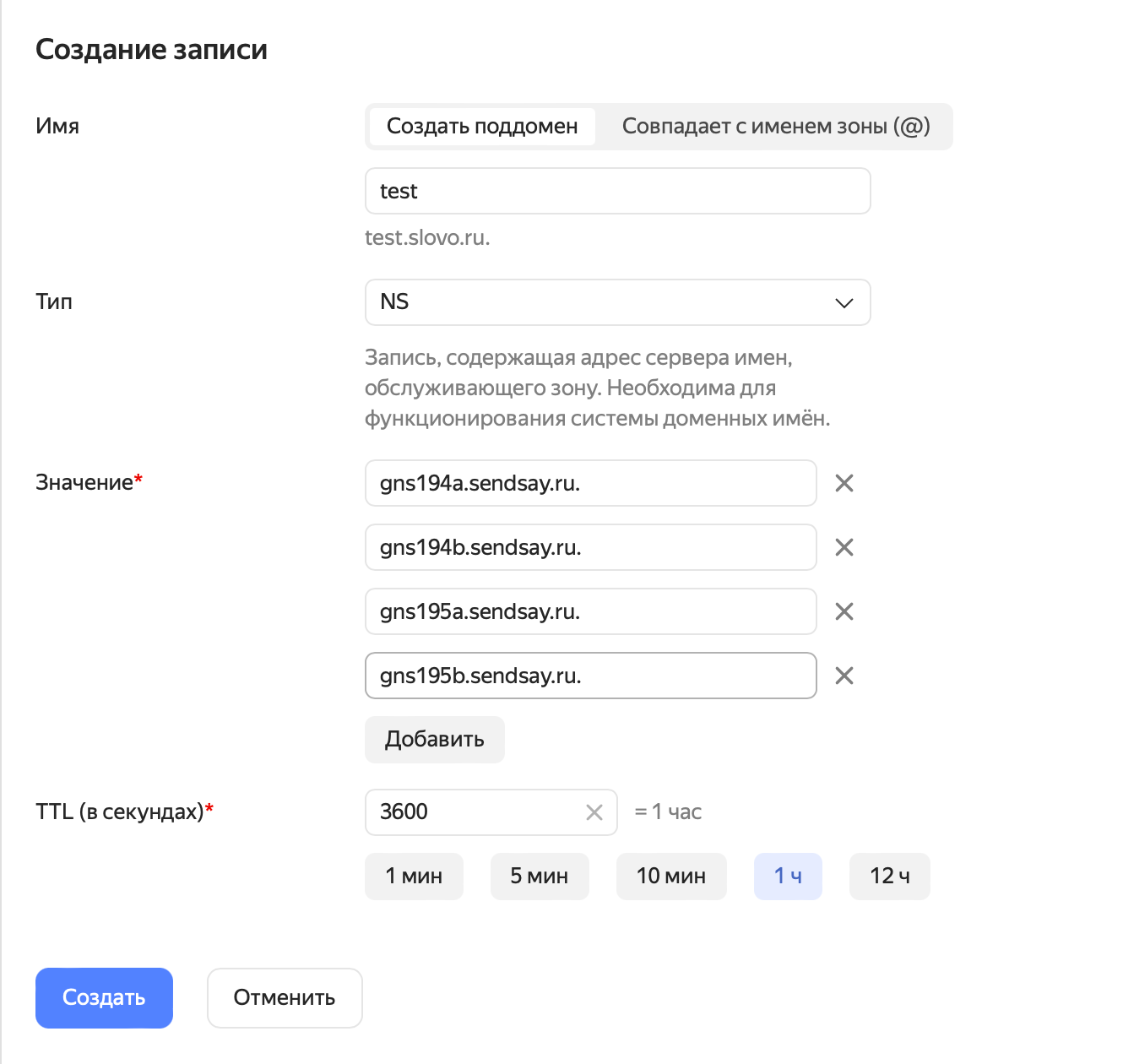The height and width of the screenshot is (1064, 1123).
Task: Edit the gns195b.sendsay.ru. value field
Action: click(x=589, y=676)
